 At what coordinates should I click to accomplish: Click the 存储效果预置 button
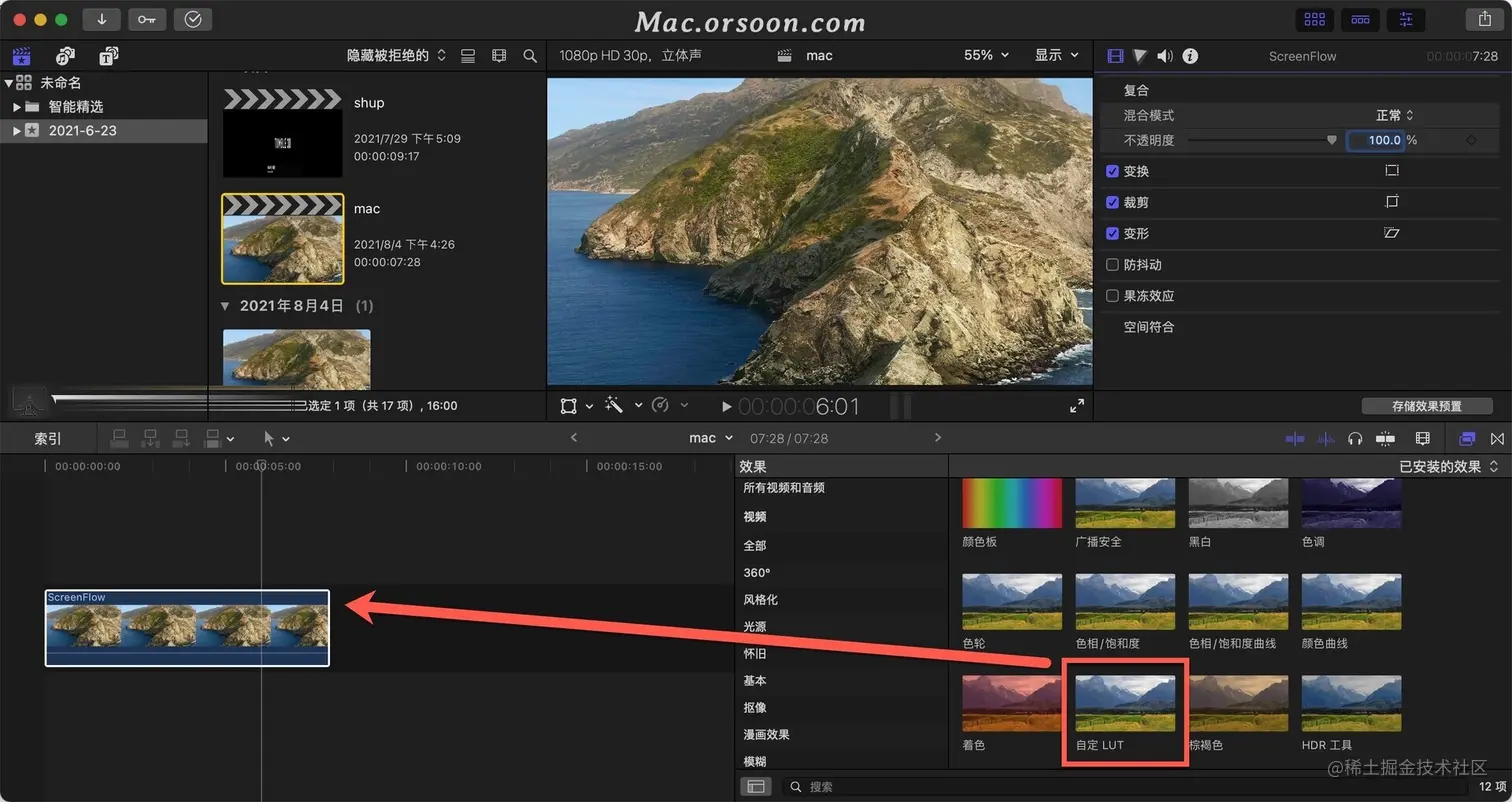click(x=1427, y=406)
